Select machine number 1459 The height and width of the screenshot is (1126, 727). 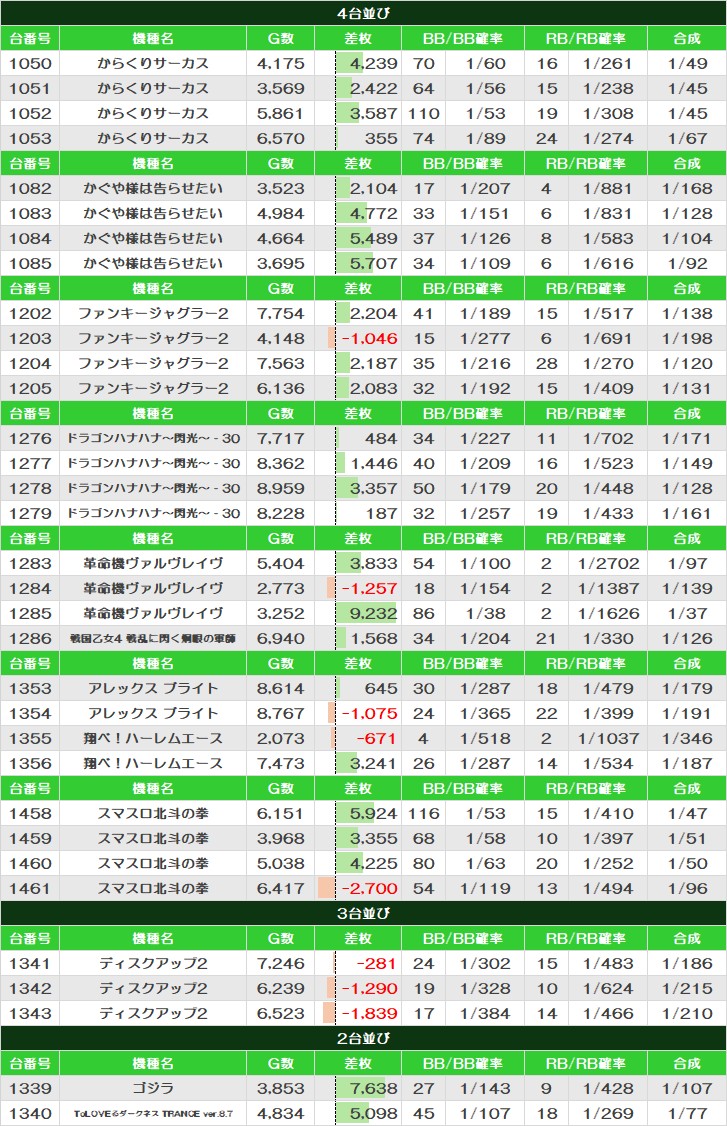30,838
